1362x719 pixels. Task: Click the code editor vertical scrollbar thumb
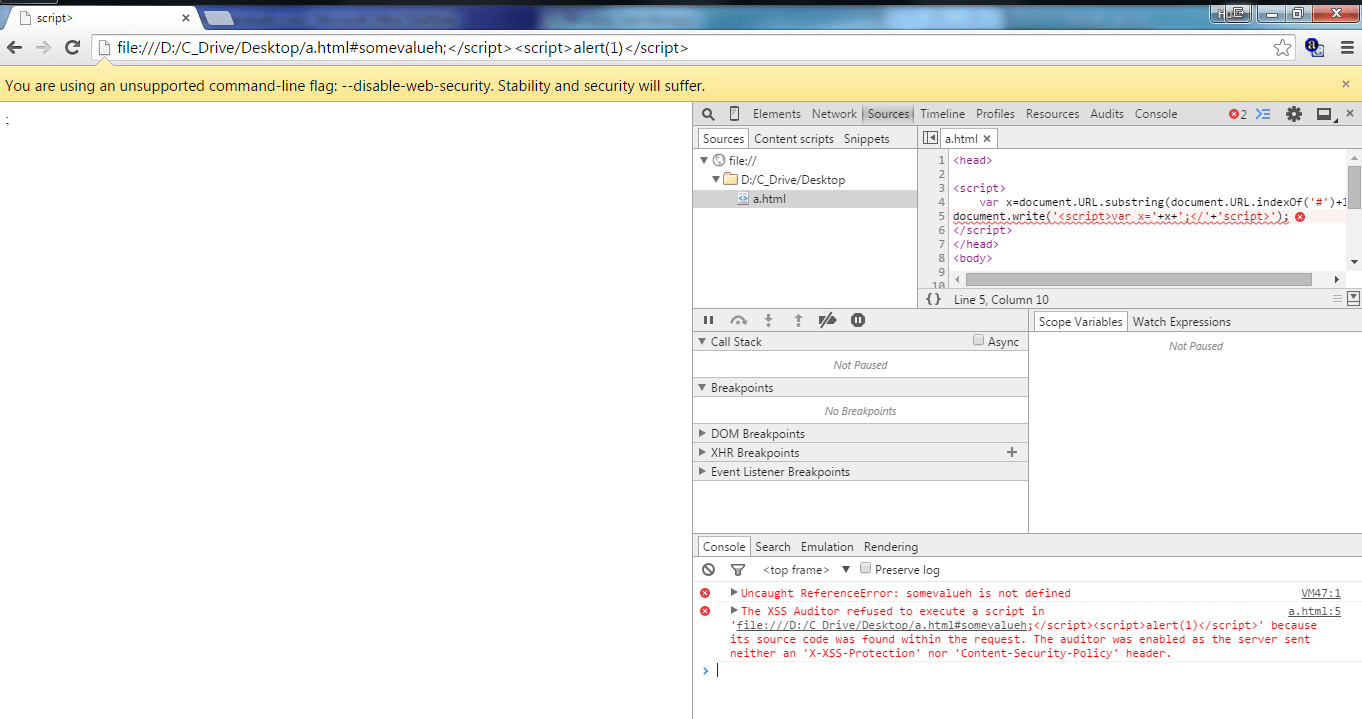tap(1354, 187)
